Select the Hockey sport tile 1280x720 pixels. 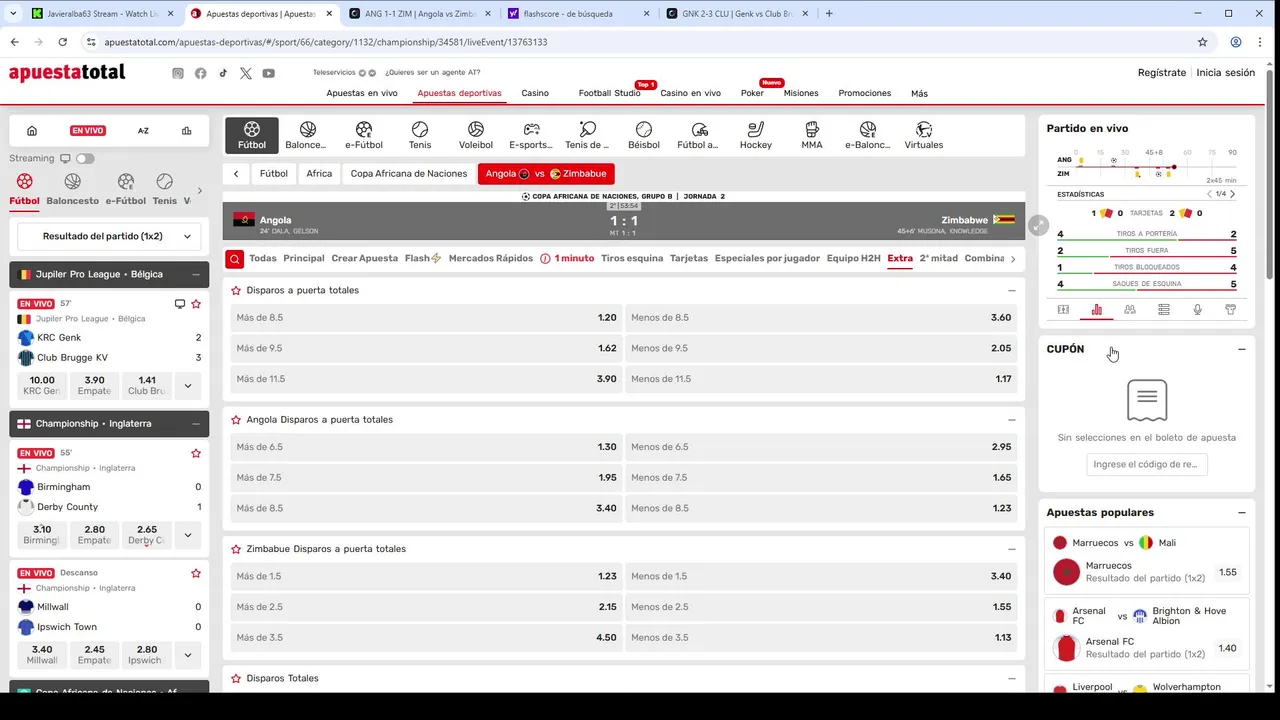click(756, 135)
